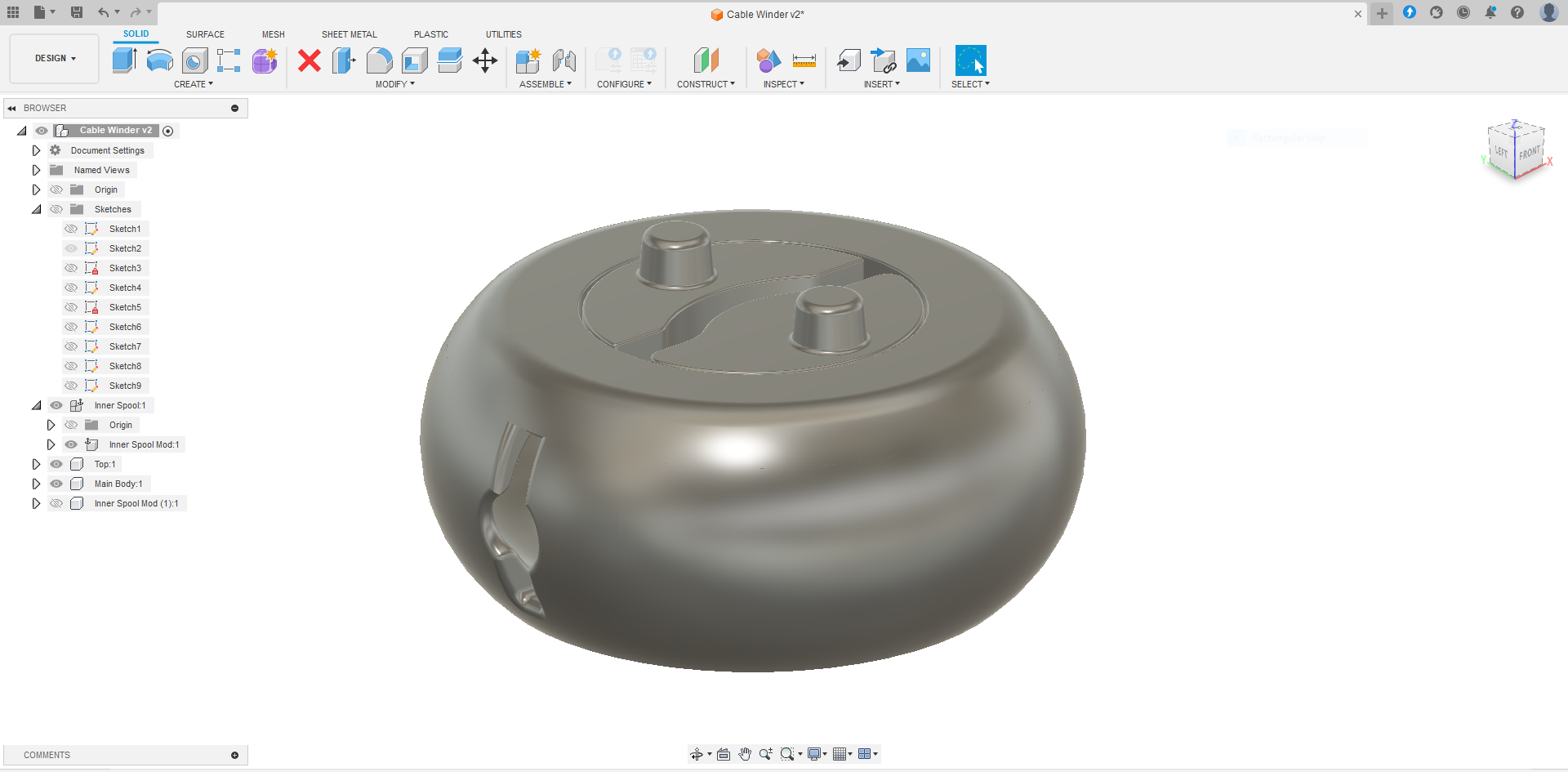Hide the Top:1 component
The height and width of the screenshot is (772, 1568).
pyautogui.click(x=56, y=464)
